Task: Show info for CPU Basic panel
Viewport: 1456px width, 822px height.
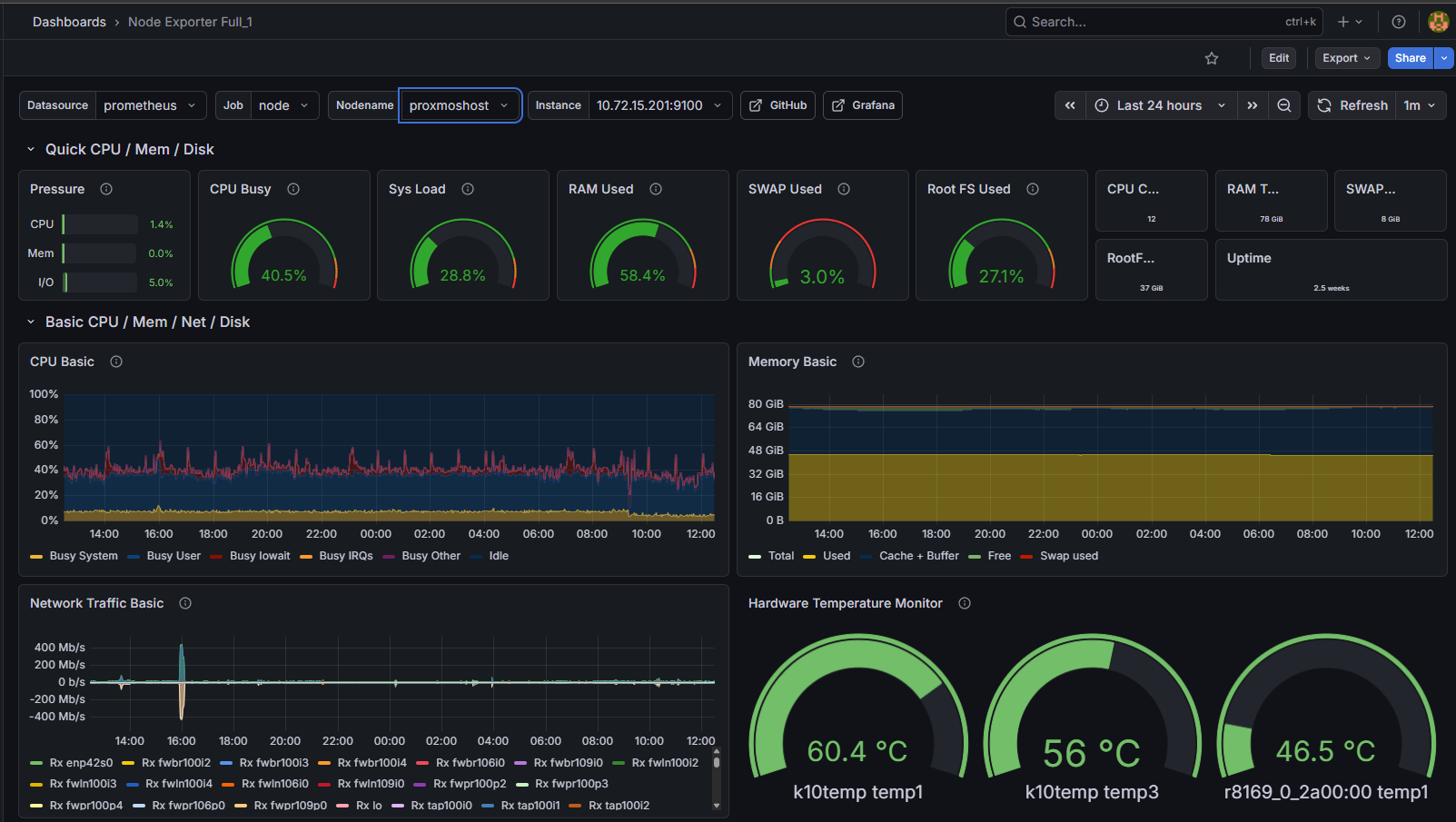Action: (x=116, y=361)
